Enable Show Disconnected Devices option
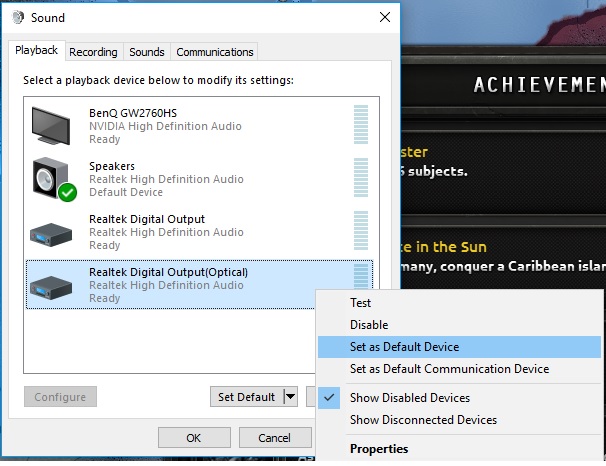This screenshot has height=466, width=606. coord(423,420)
